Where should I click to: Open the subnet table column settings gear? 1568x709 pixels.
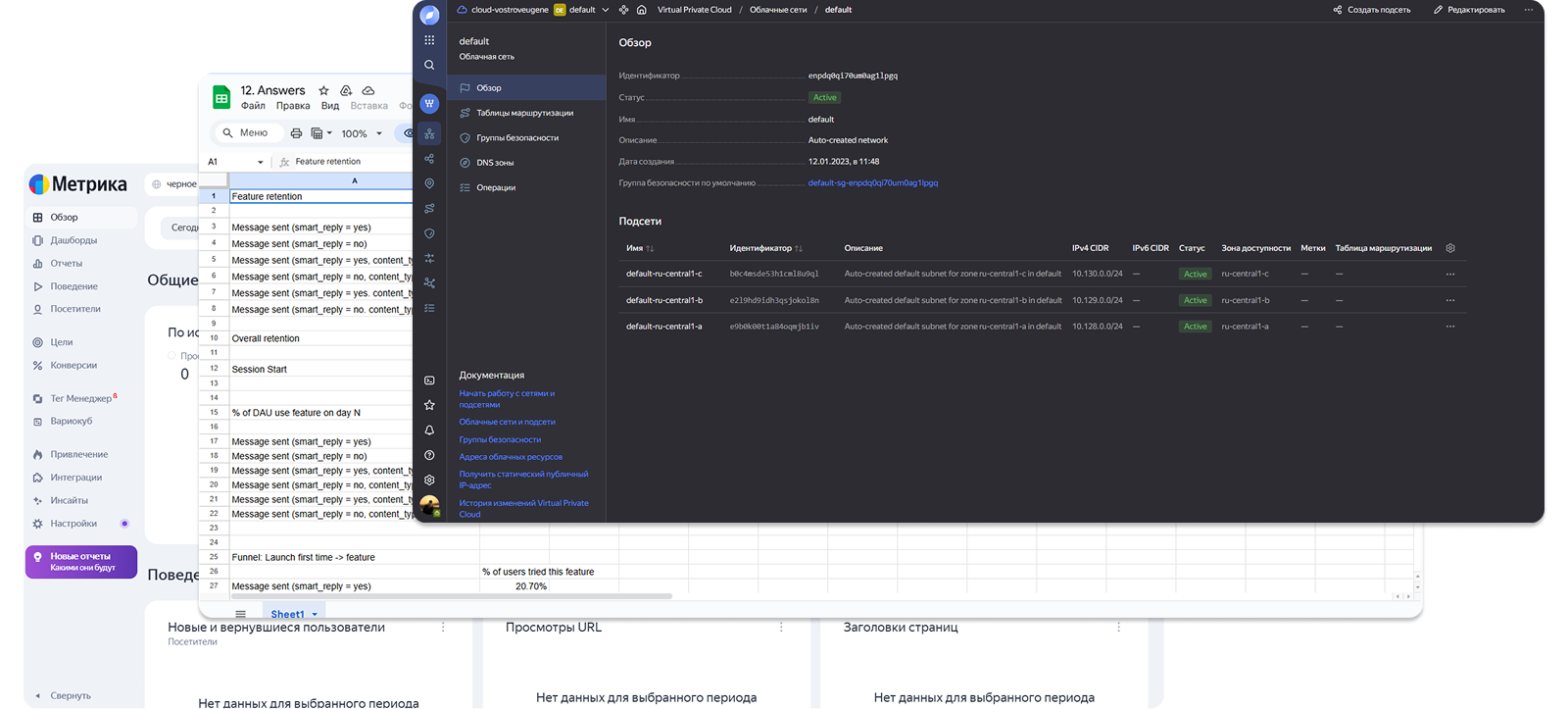tap(1450, 248)
